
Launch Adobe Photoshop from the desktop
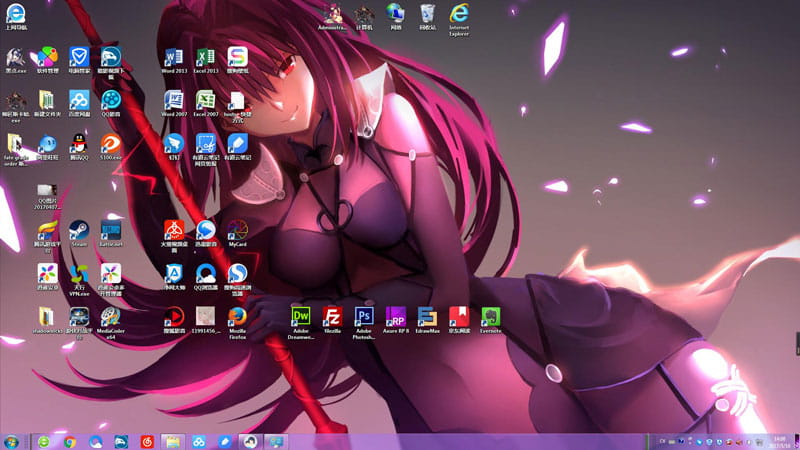[364, 317]
